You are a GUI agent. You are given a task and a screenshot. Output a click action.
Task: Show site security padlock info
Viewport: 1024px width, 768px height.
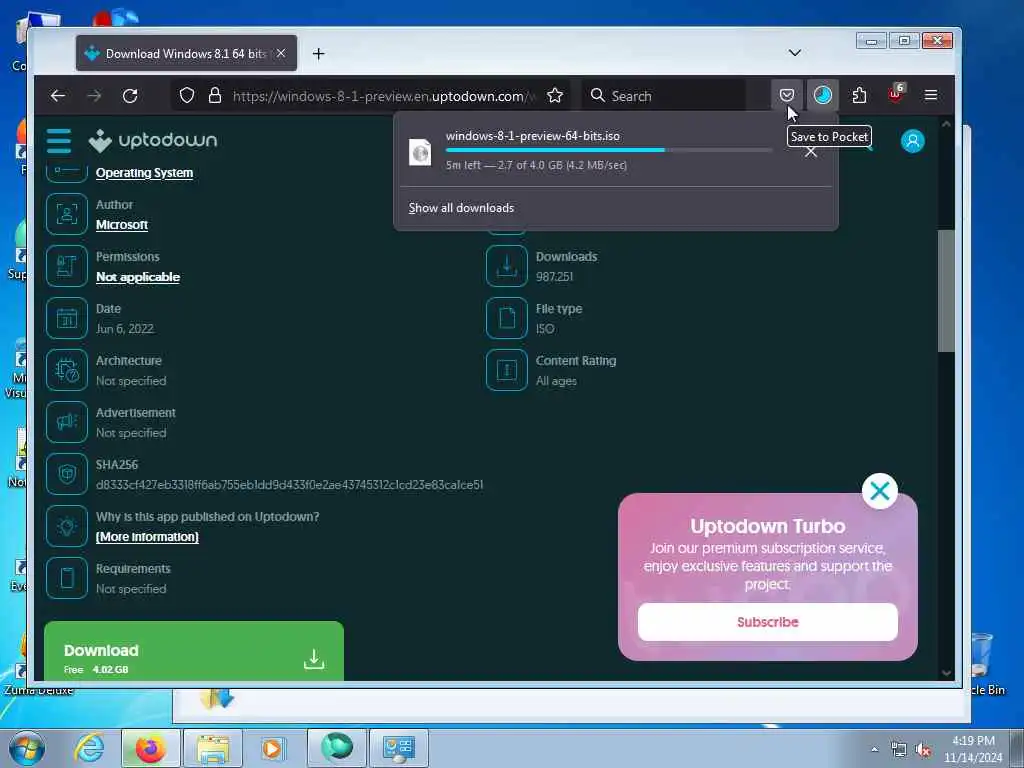214,96
